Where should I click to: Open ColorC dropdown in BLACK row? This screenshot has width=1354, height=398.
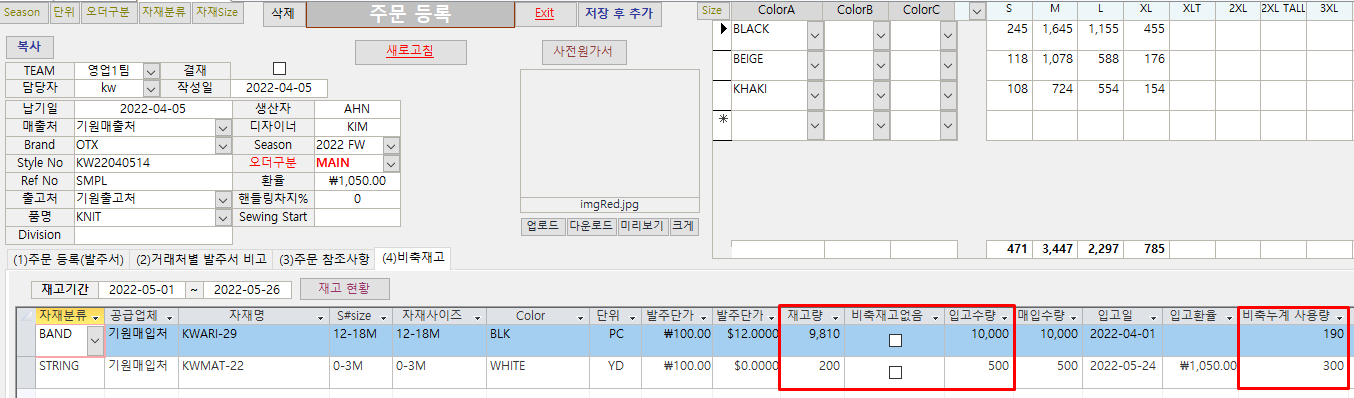click(x=948, y=35)
